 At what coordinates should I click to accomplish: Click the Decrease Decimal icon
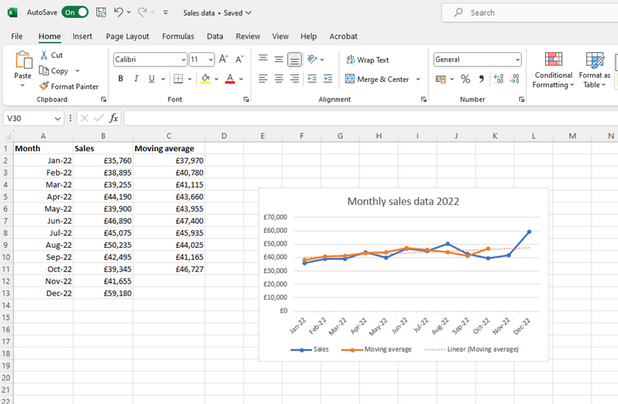point(514,79)
